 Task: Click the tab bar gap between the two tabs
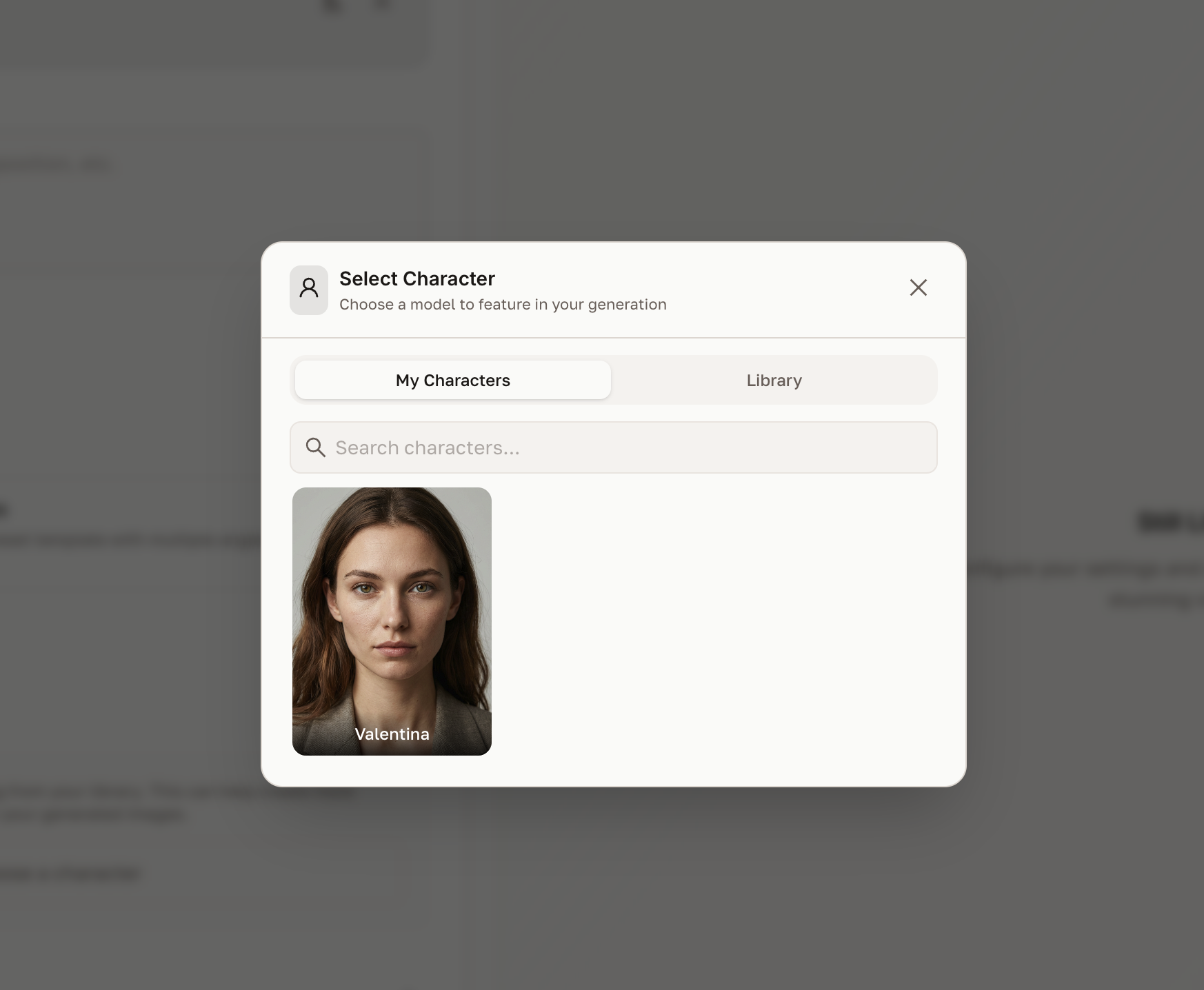[x=614, y=380]
